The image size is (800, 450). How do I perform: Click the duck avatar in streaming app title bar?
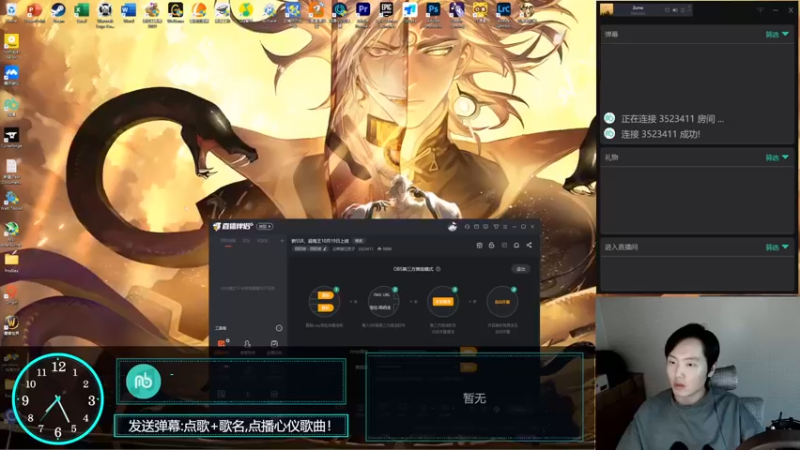452,227
